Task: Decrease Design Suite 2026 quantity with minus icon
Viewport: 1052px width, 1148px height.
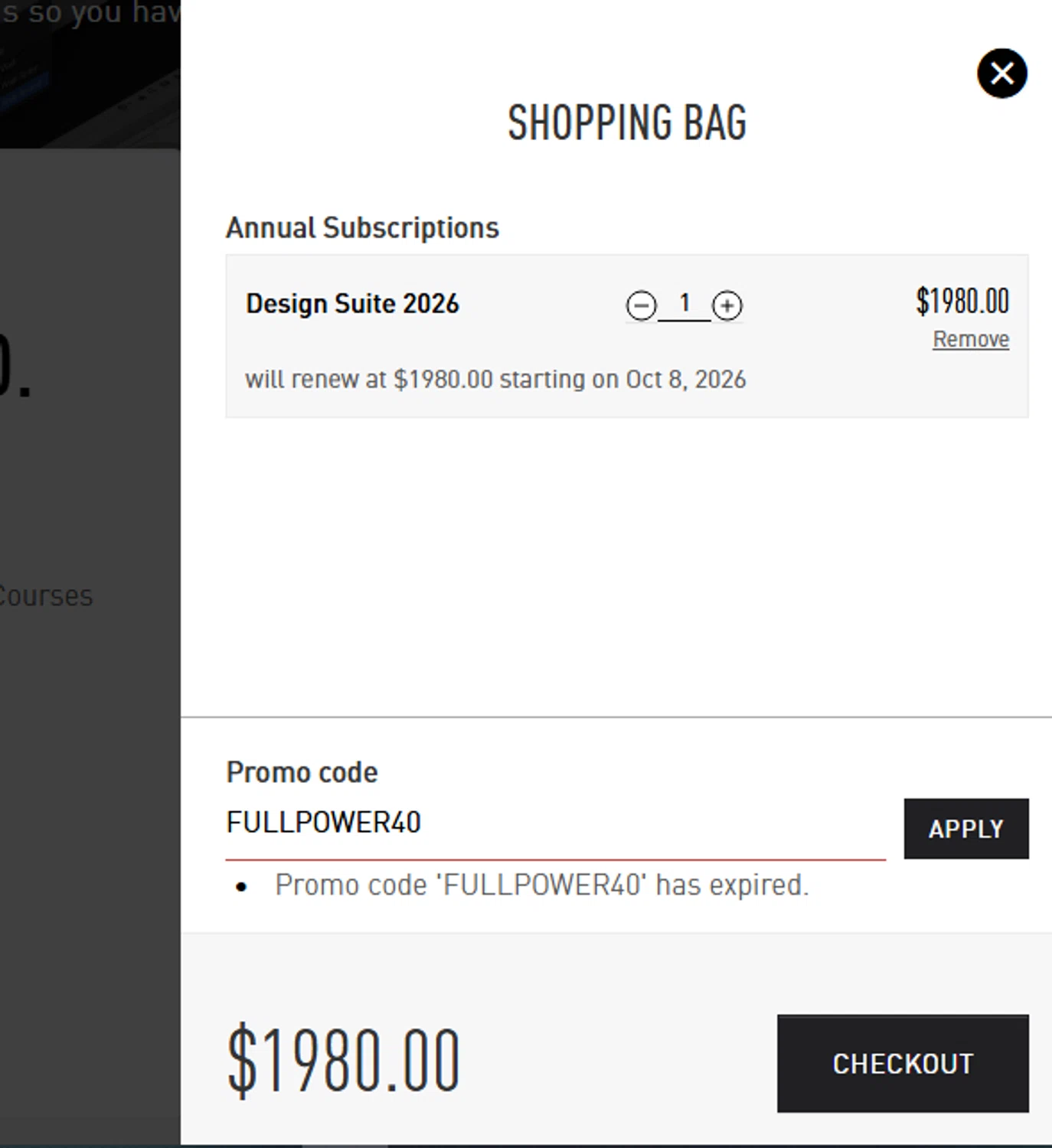Action: point(641,305)
